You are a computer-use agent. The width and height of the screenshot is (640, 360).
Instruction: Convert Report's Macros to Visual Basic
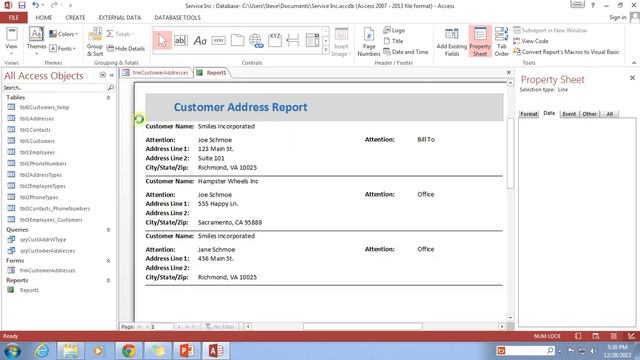click(566, 52)
